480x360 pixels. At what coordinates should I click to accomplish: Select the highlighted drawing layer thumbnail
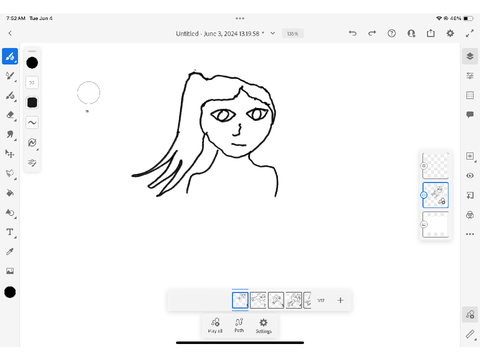(435, 195)
